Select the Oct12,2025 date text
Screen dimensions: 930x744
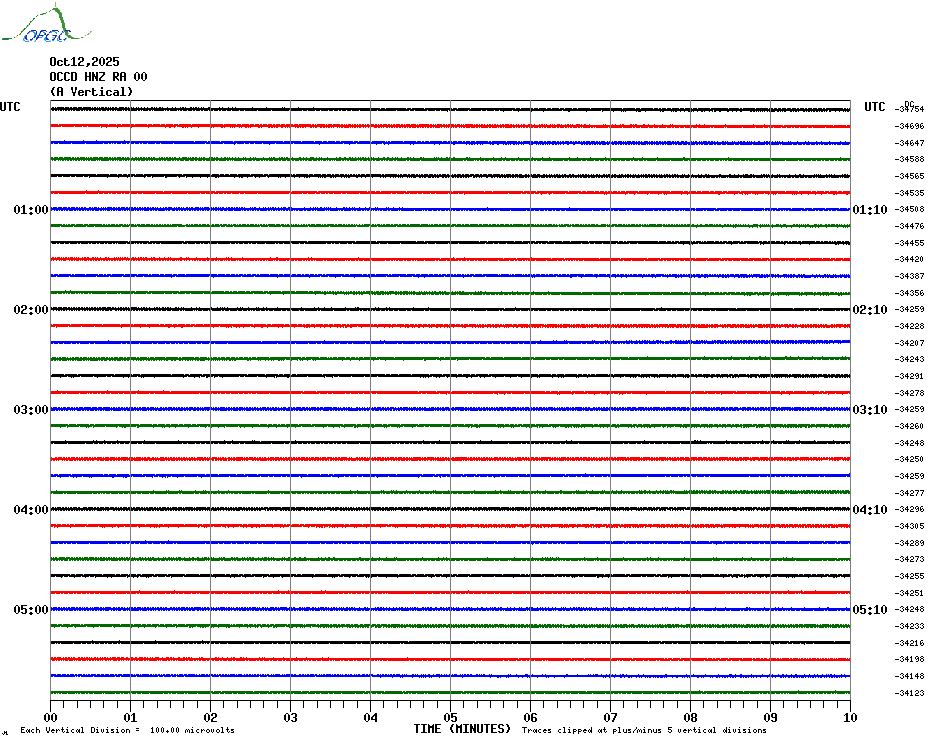[x=84, y=62]
